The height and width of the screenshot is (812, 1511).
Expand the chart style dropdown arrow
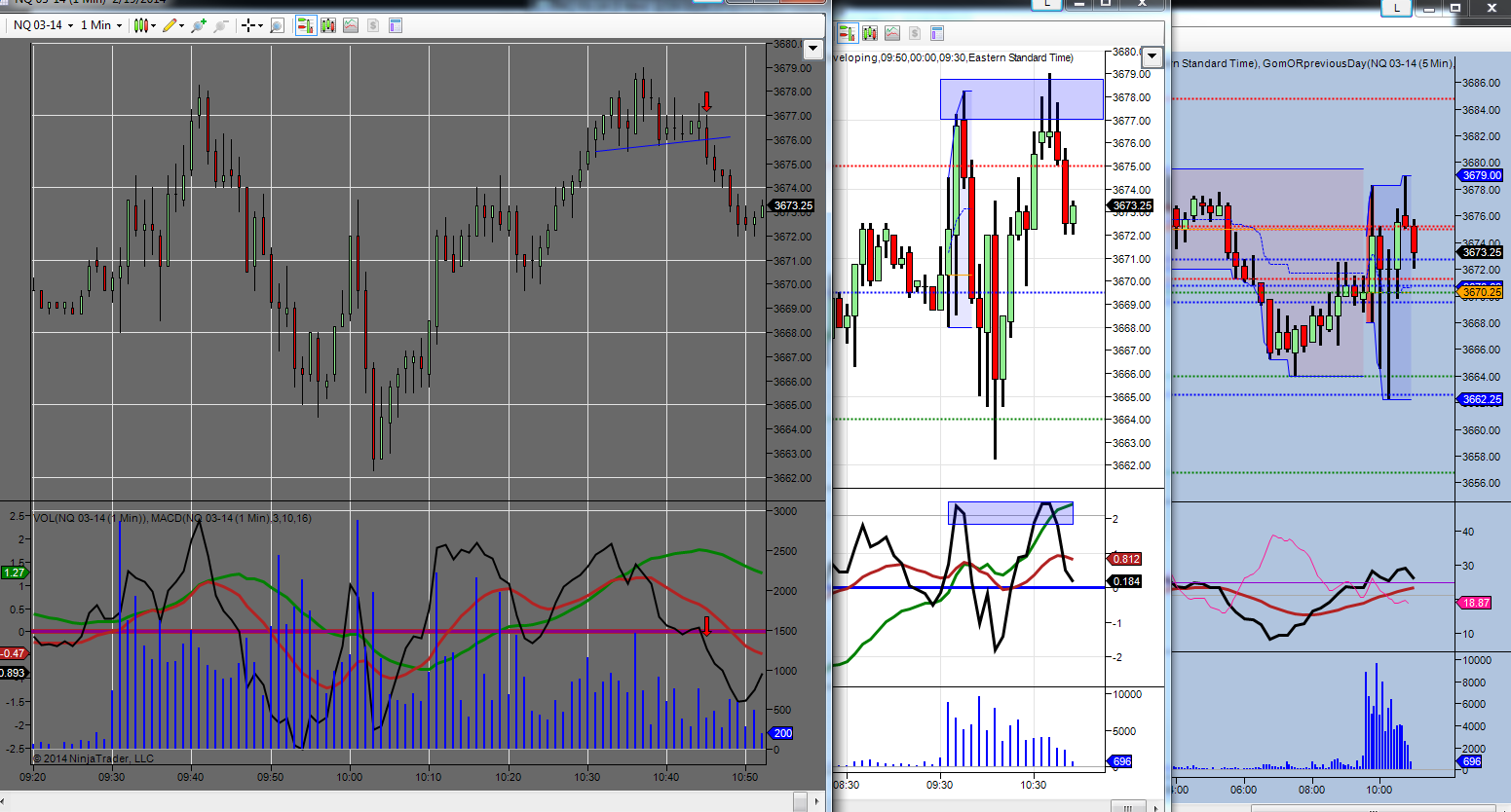tap(154, 25)
